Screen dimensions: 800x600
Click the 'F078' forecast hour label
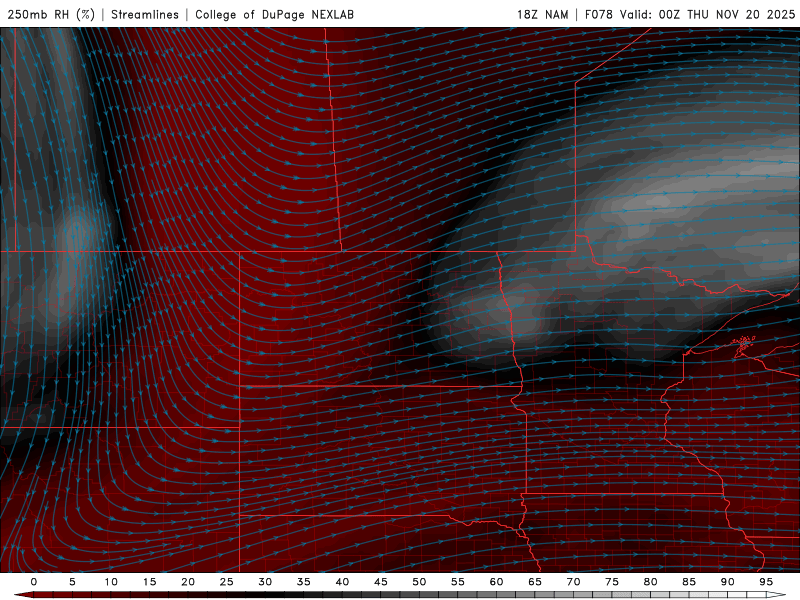coord(599,14)
